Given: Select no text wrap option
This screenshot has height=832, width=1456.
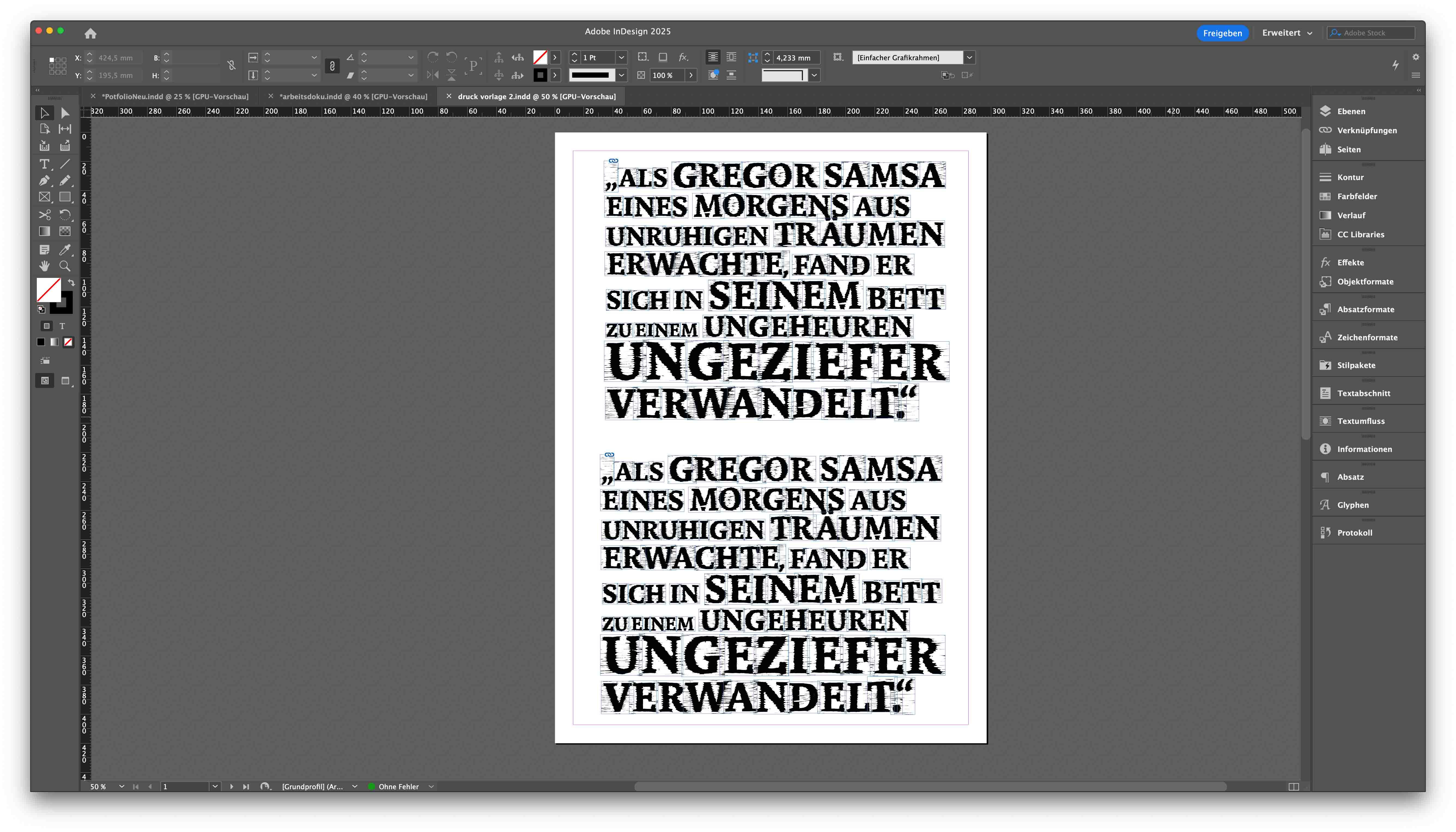Looking at the screenshot, I should pyautogui.click(x=713, y=57).
